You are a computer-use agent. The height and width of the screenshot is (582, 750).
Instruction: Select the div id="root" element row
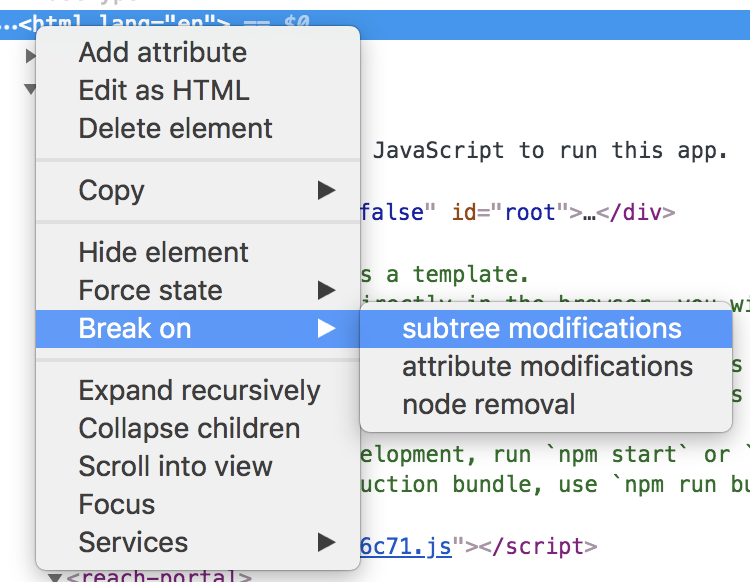tap(517, 212)
